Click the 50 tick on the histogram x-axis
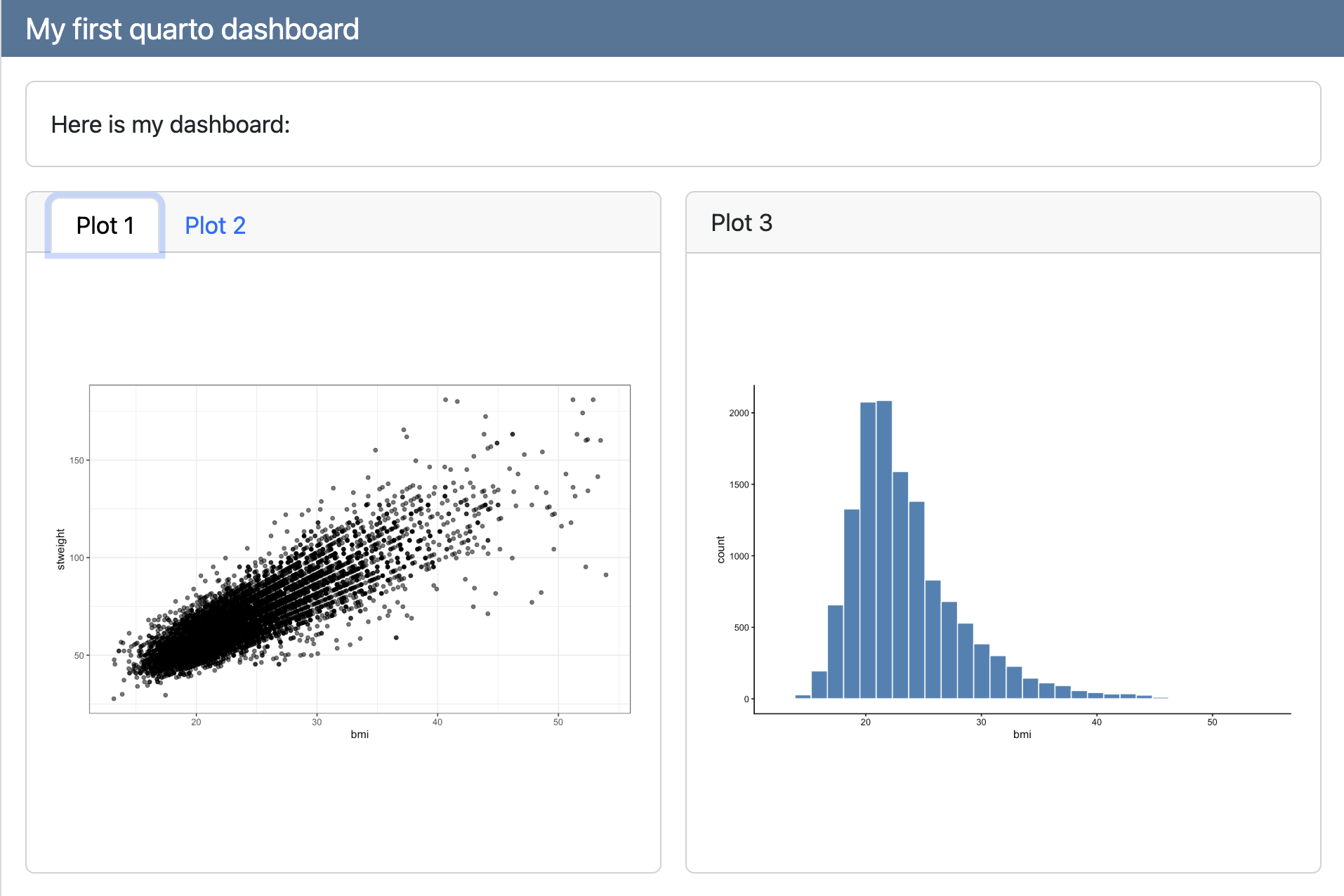 click(x=1212, y=722)
